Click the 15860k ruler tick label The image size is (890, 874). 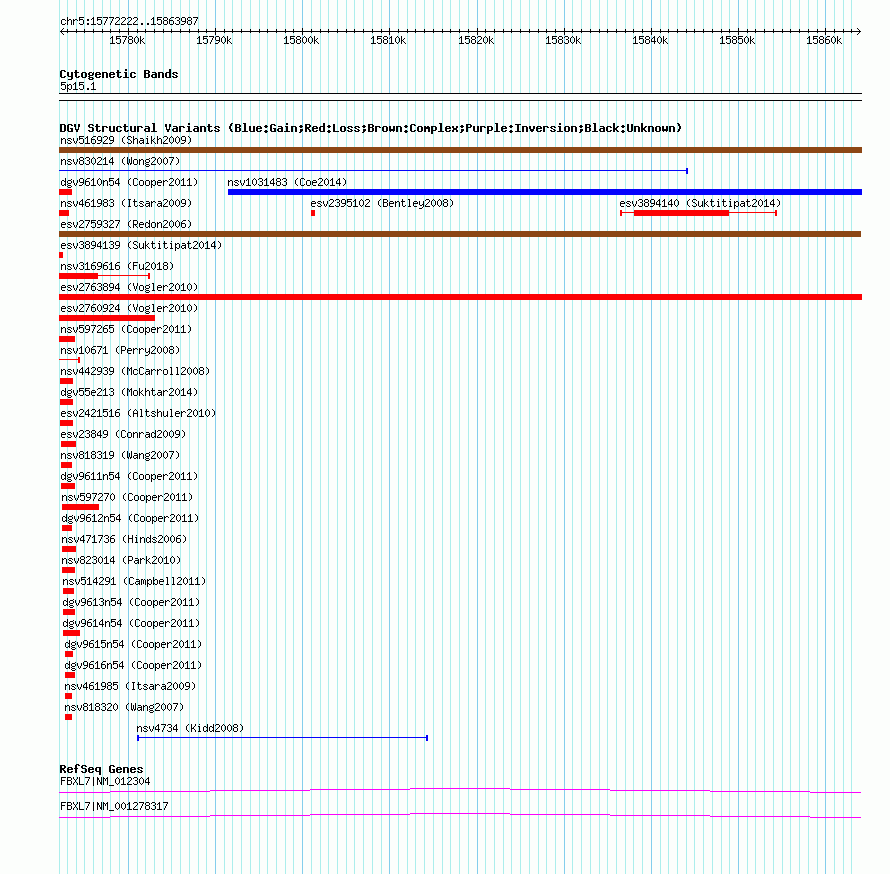824,40
